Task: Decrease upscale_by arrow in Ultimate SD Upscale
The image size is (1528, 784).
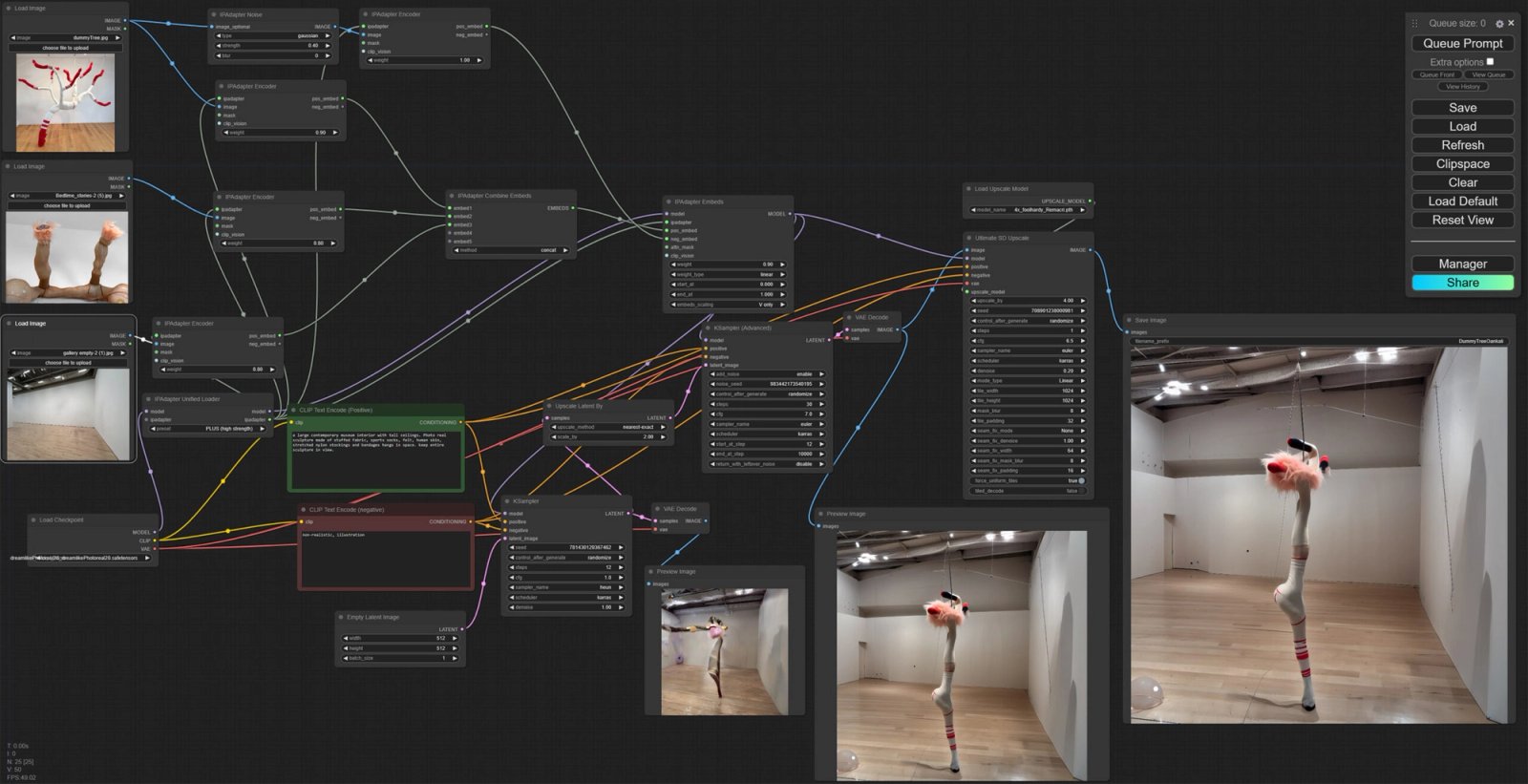Action: tap(974, 301)
